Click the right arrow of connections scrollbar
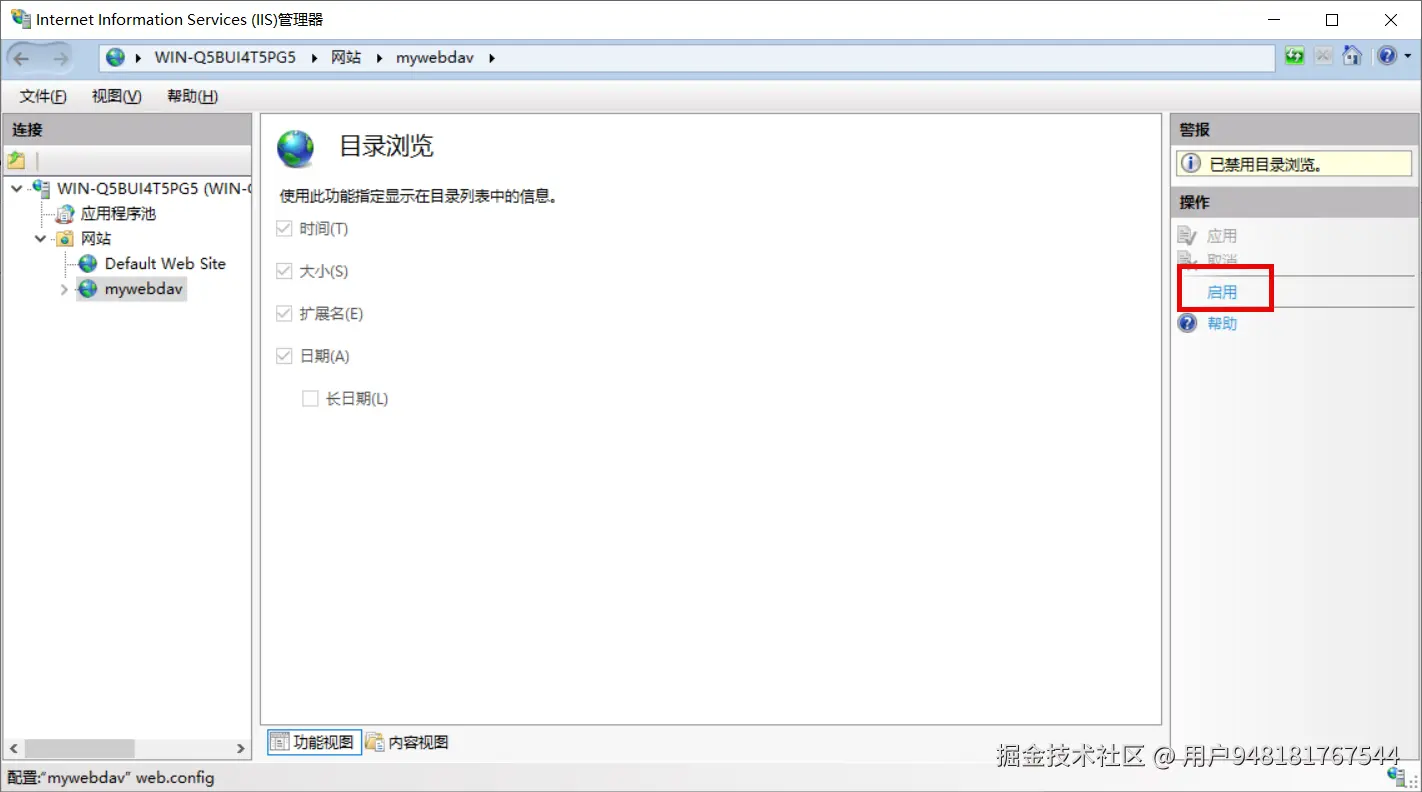The height and width of the screenshot is (792, 1422). (240, 748)
